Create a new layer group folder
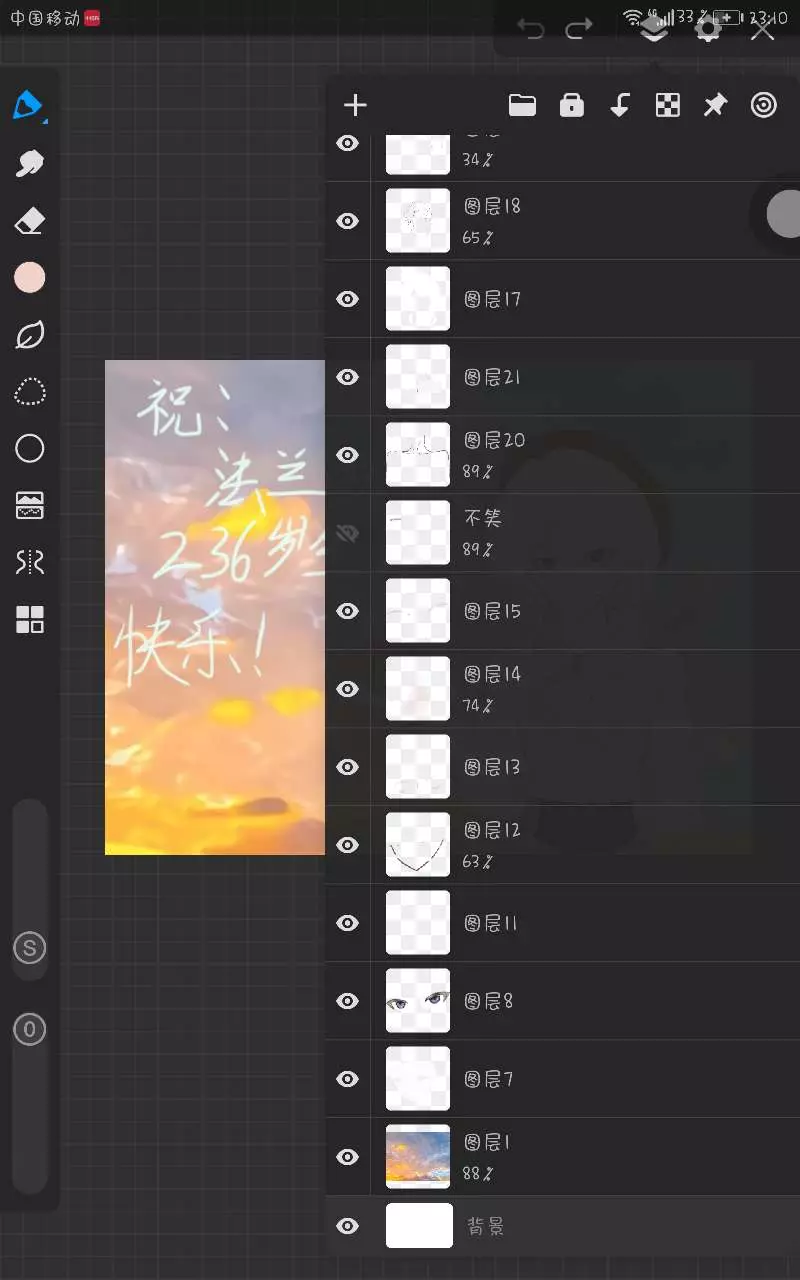800x1280 pixels. coord(522,106)
